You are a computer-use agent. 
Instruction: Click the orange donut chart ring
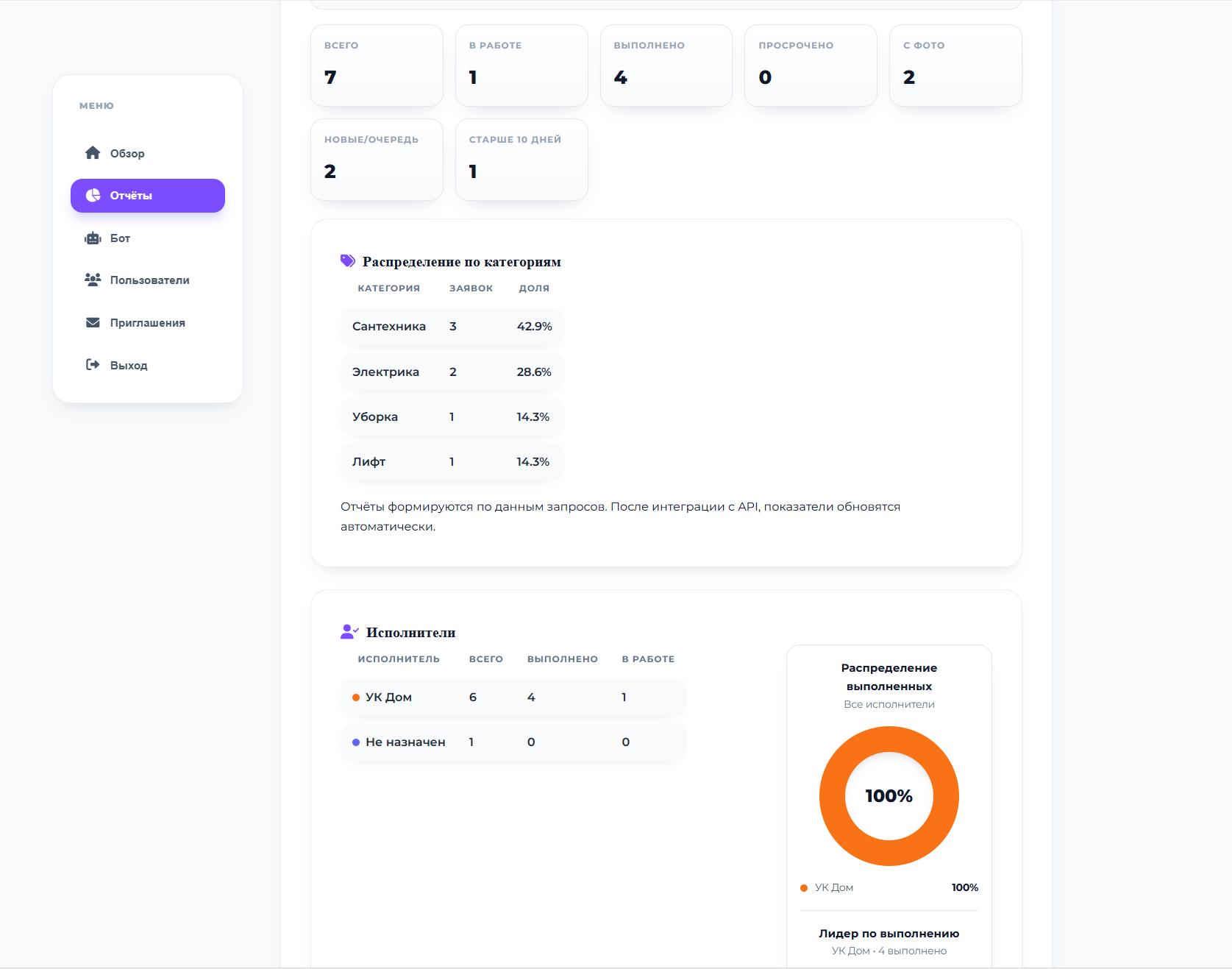pos(832,796)
